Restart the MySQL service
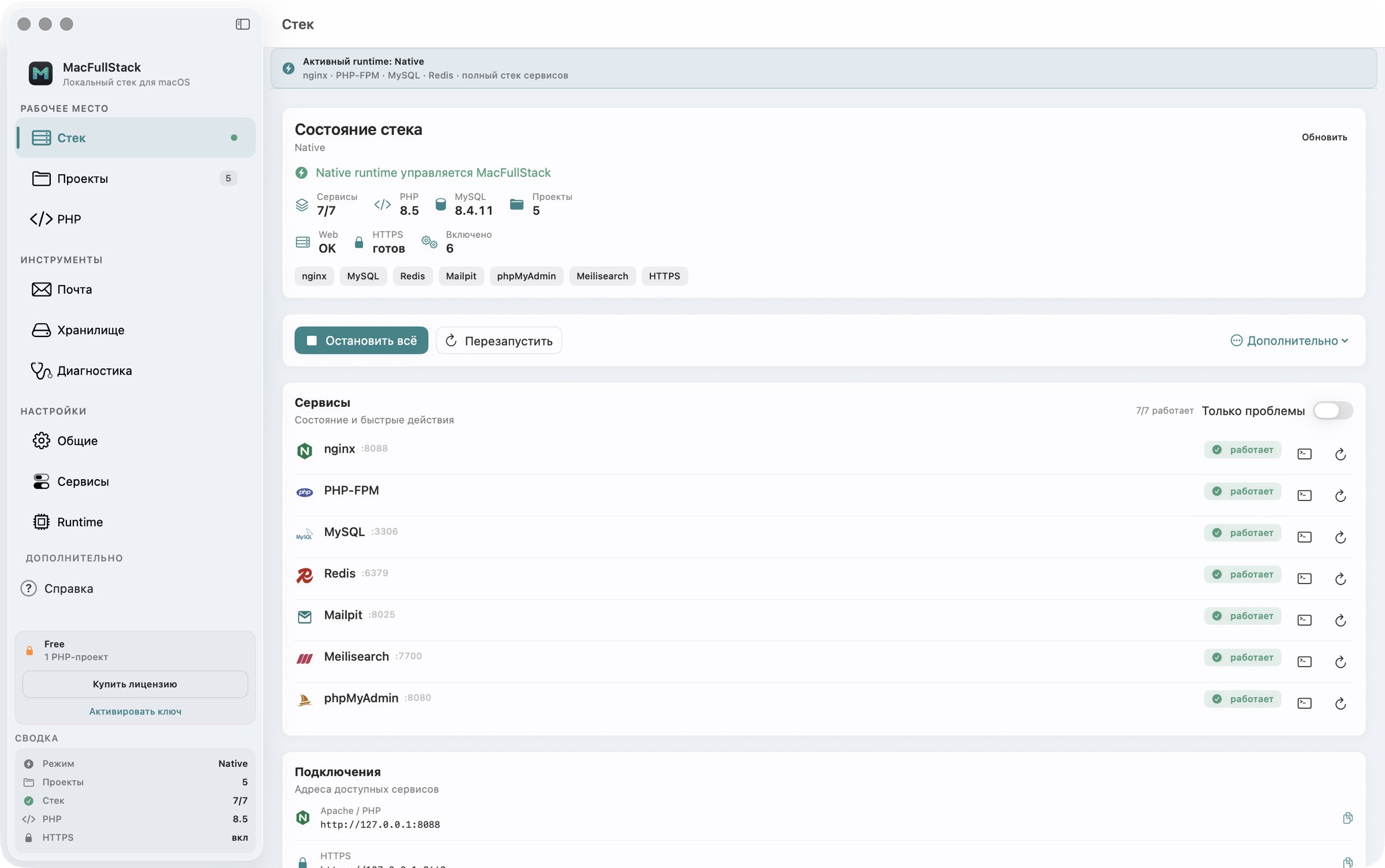The width and height of the screenshot is (1385, 868). click(1340, 537)
